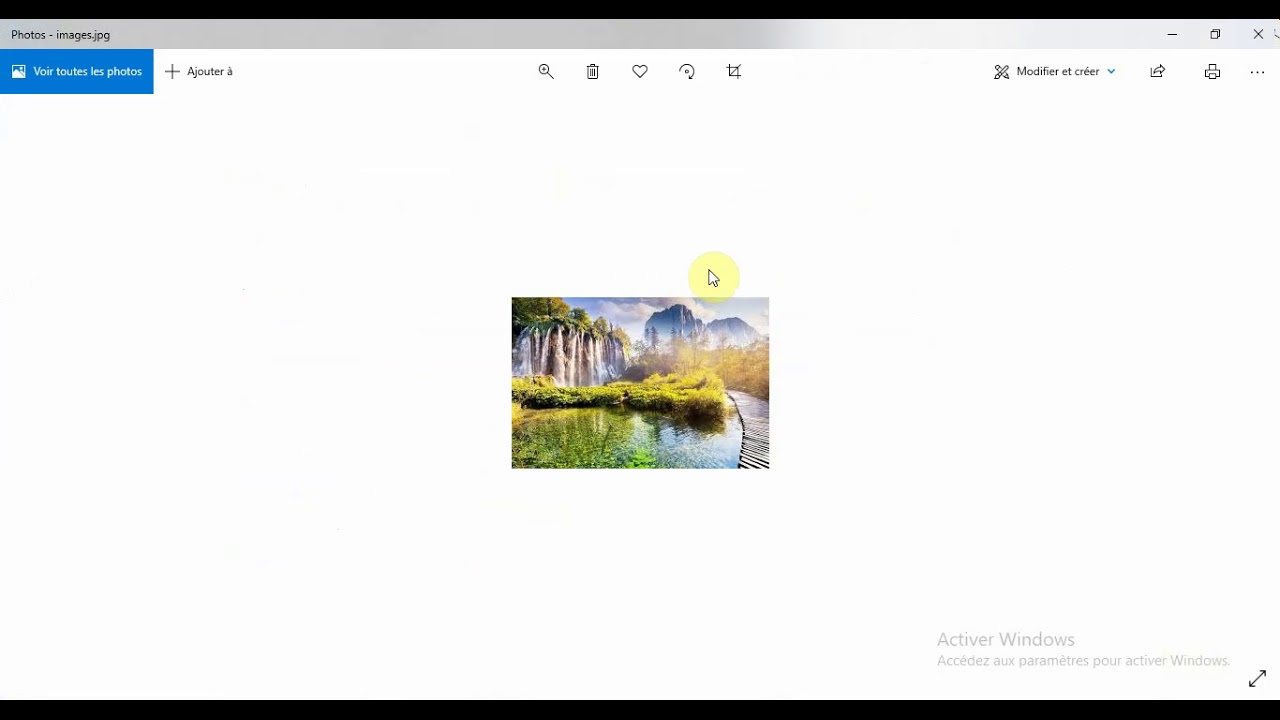Select the crop tool icon
The height and width of the screenshot is (720, 1280).
pyautogui.click(x=734, y=71)
